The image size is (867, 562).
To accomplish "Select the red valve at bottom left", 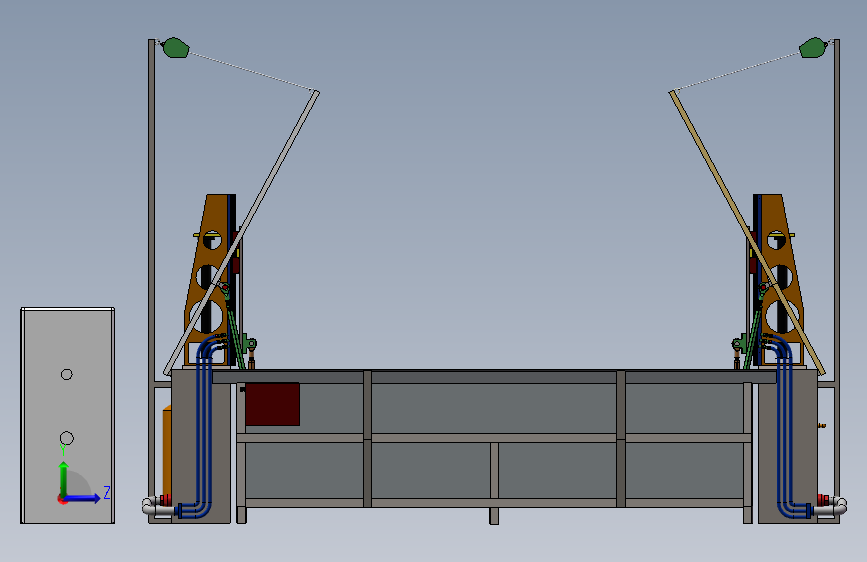I will (x=165, y=500).
